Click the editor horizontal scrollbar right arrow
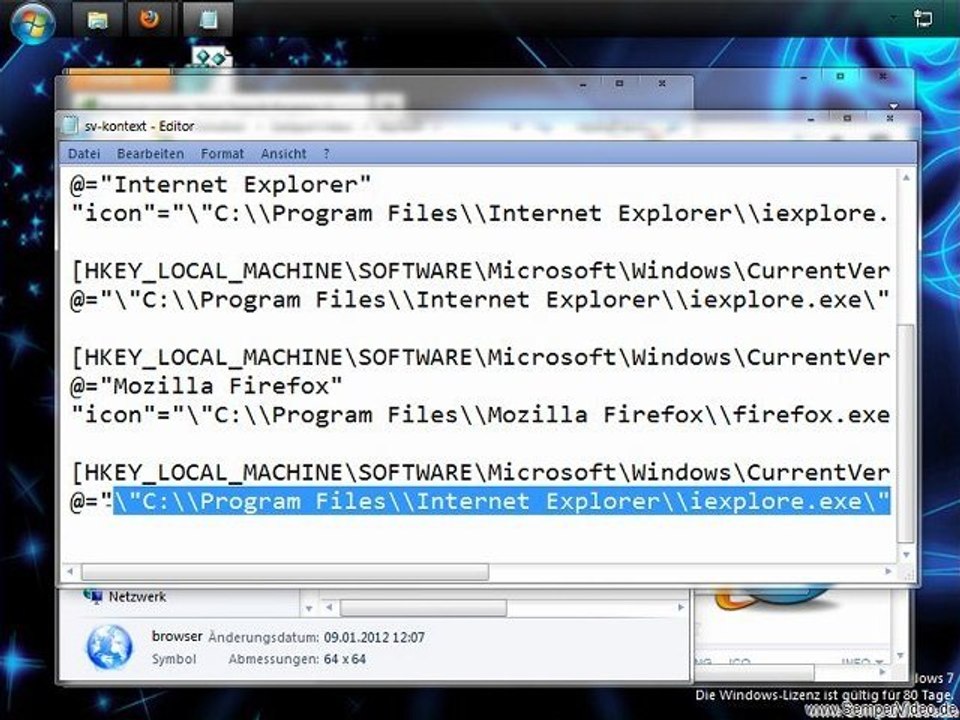The width and height of the screenshot is (960, 720). (888, 571)
